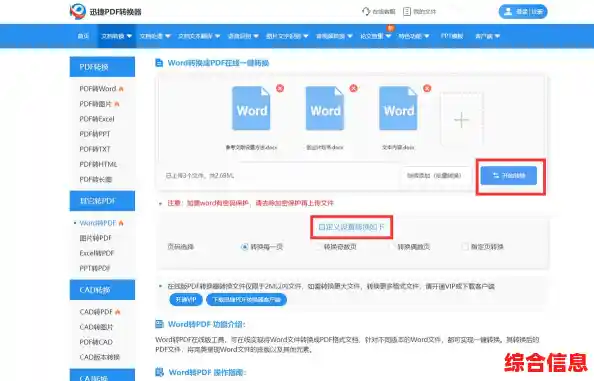The image size is (594, 381).
Task: Click the 开通VIP button
Action: (x=186, y=300)
